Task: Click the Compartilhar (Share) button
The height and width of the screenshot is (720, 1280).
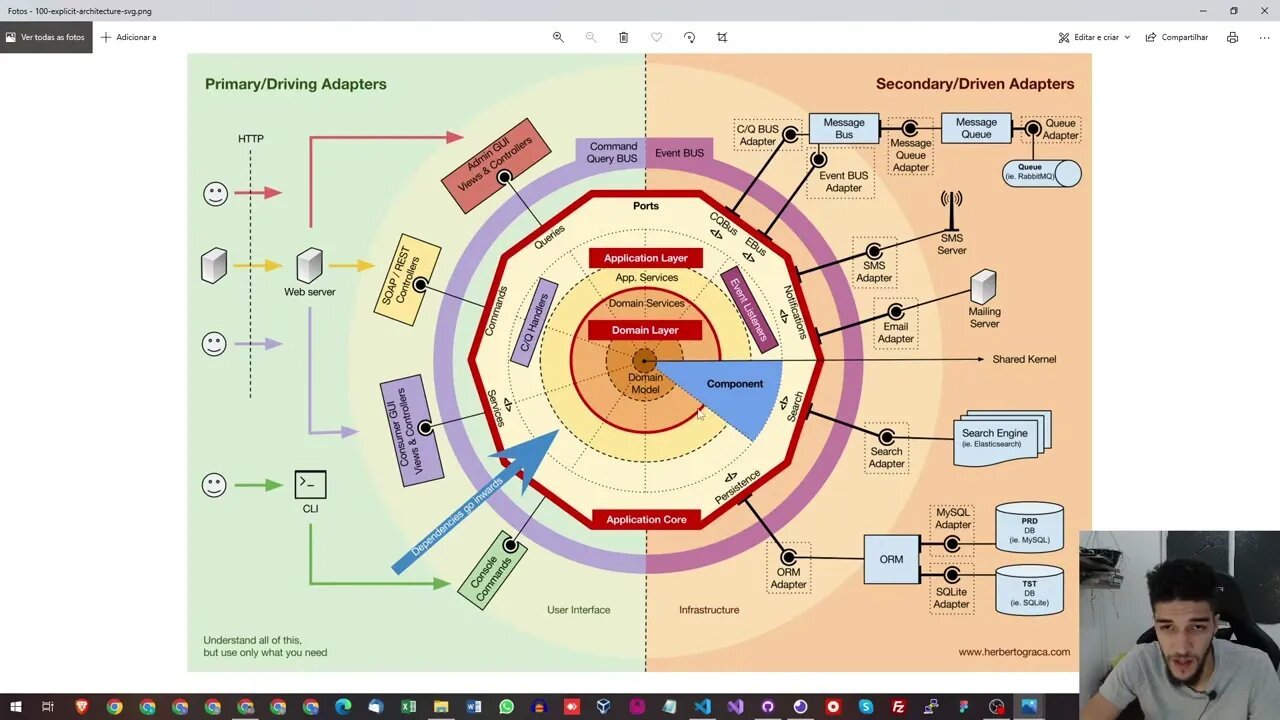Action: coord(1176,37)
